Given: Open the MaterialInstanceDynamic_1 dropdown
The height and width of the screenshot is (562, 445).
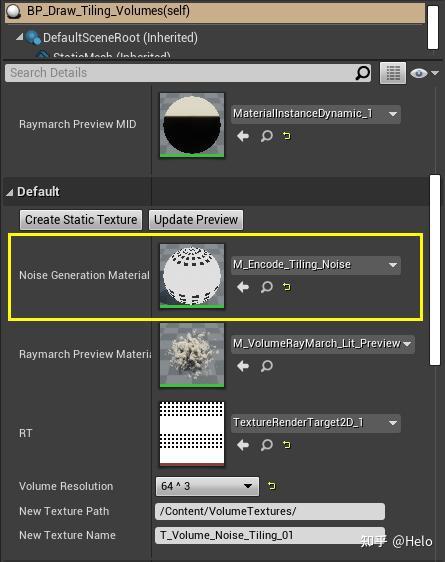Looking at the screenshot, I should [316, 114].
